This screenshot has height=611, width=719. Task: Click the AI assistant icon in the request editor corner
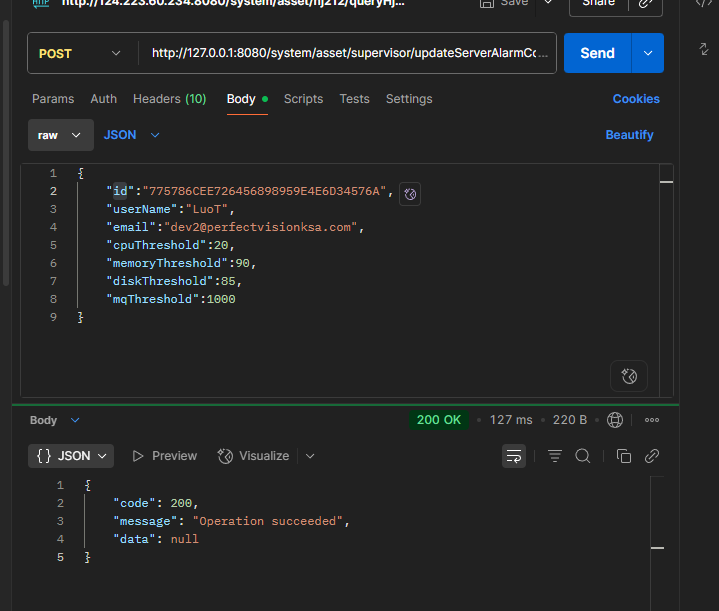point(629,376)
